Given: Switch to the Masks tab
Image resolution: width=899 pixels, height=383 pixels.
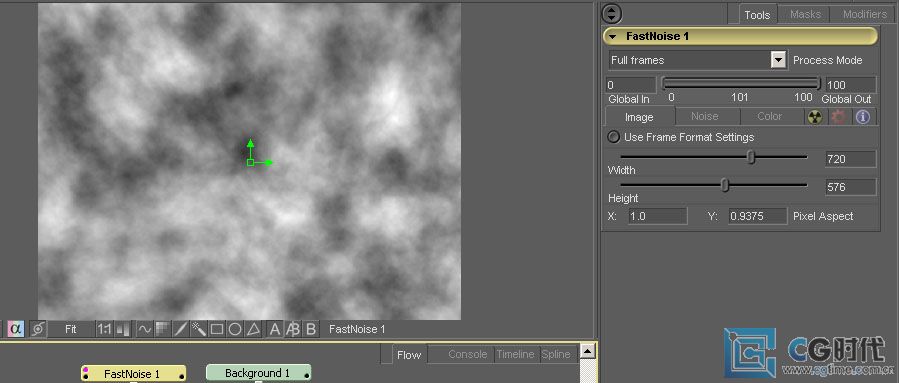Looking at the screenshot, I should (805, 14).
